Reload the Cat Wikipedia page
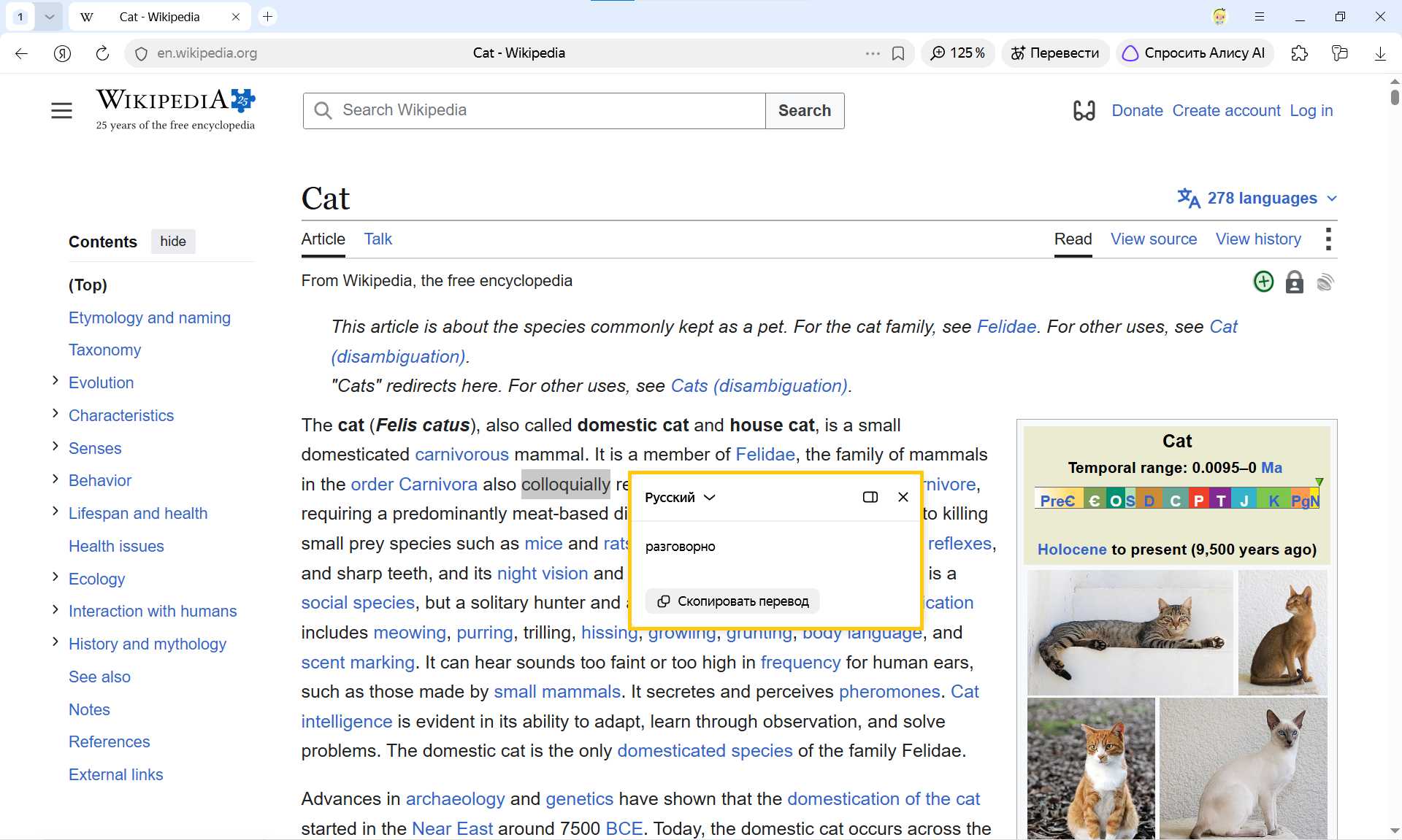Screen dimensions: 1402x840 [x=102, y=53]
